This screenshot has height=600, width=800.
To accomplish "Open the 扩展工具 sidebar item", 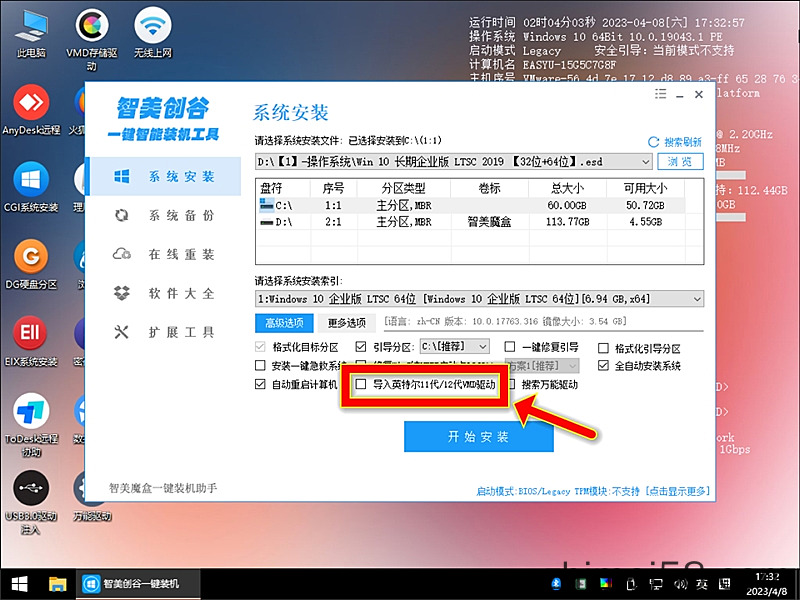I will point(163,332).
